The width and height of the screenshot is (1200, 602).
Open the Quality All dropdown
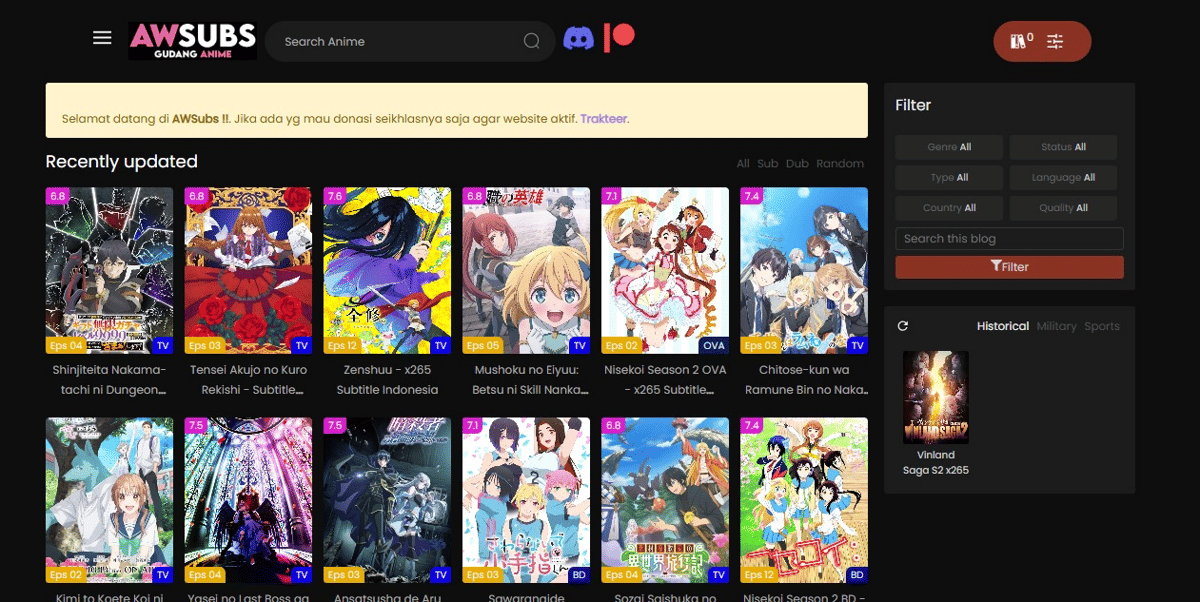coord(1063,207)
